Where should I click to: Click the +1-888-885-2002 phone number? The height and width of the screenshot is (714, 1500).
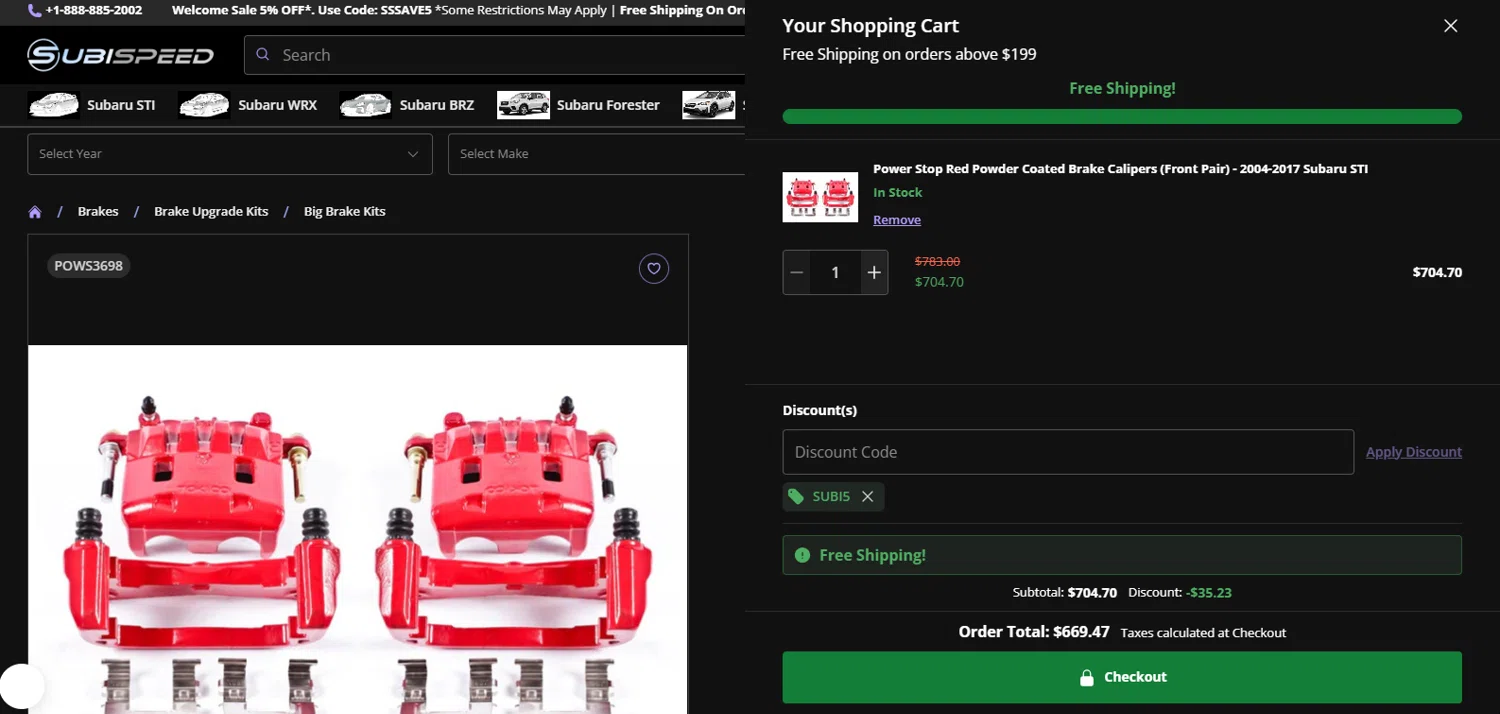tap(94, 10)
